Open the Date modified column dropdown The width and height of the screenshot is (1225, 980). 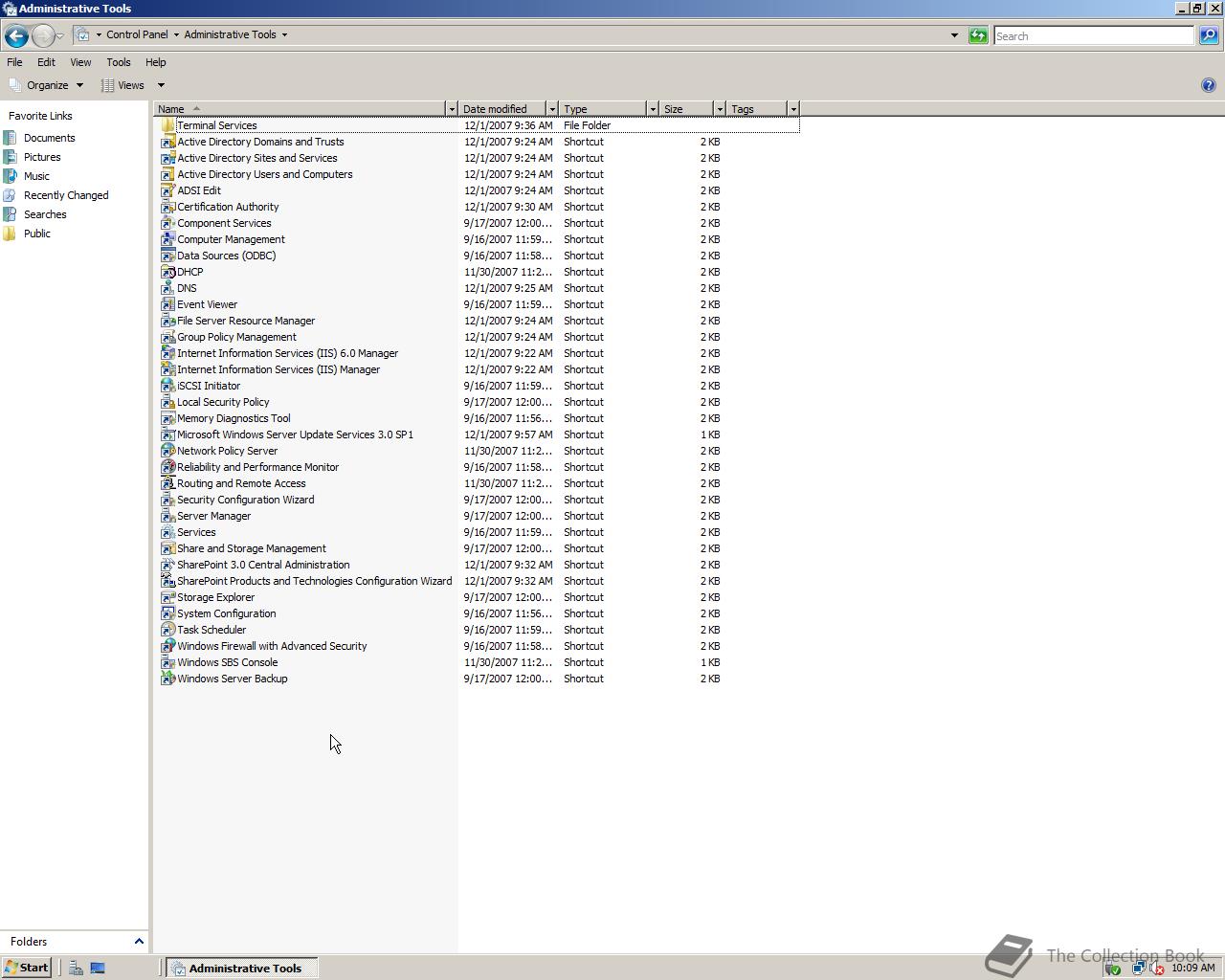tap(552, 109)
